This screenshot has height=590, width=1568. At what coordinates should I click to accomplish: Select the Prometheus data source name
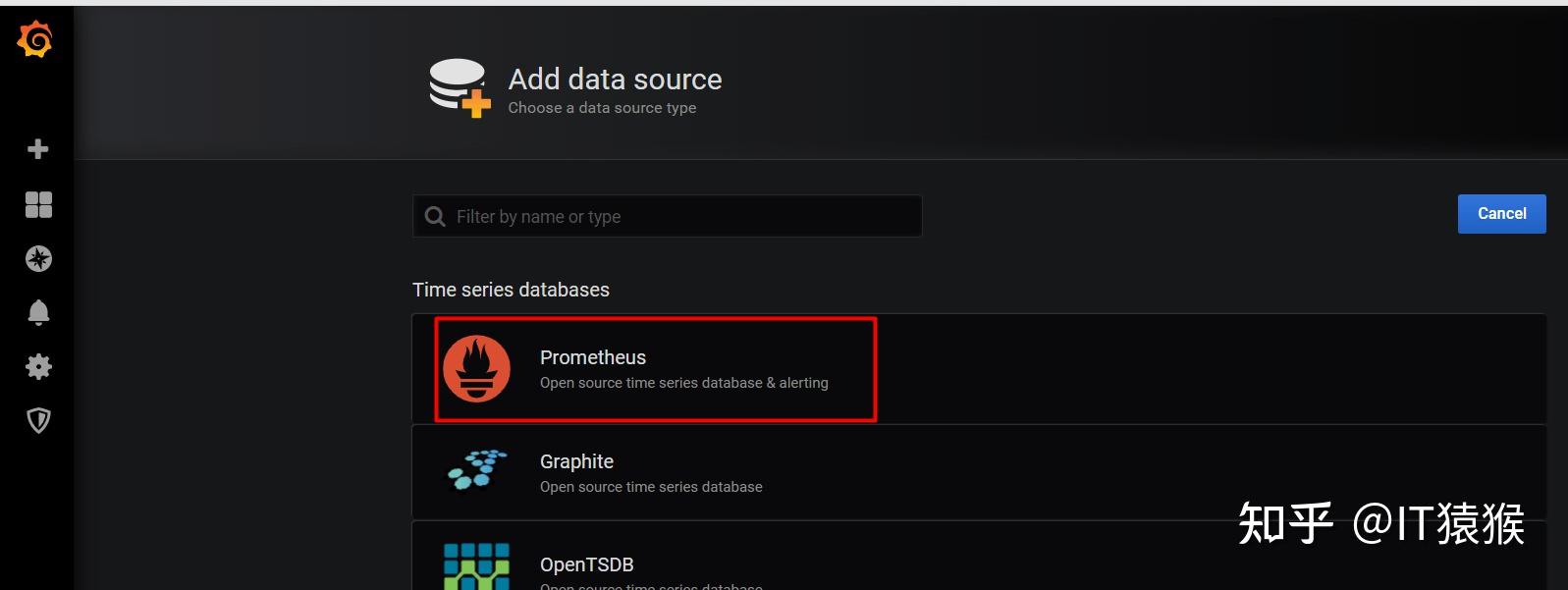[593, 357]
